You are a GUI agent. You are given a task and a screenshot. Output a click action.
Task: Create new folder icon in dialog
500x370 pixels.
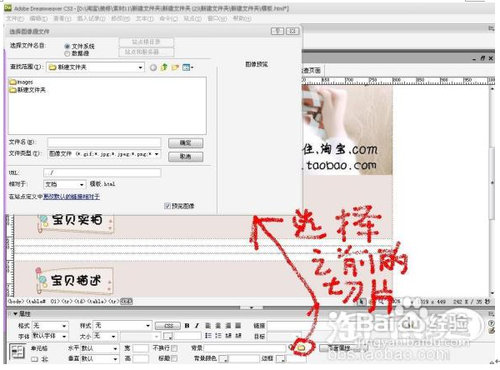[x=175, y=67]
